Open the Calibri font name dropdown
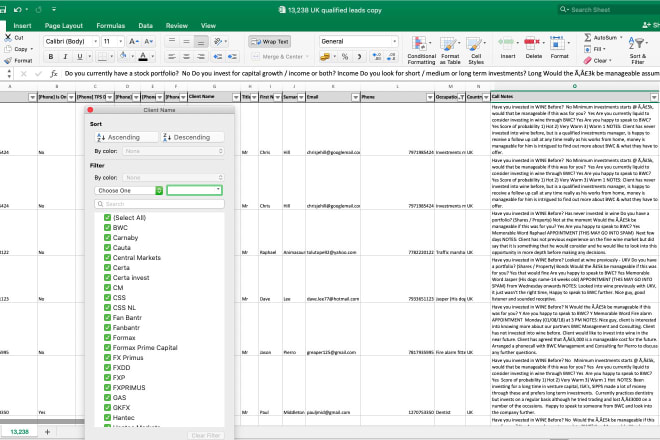The image size is (660, 440). (x=96, y=41)
